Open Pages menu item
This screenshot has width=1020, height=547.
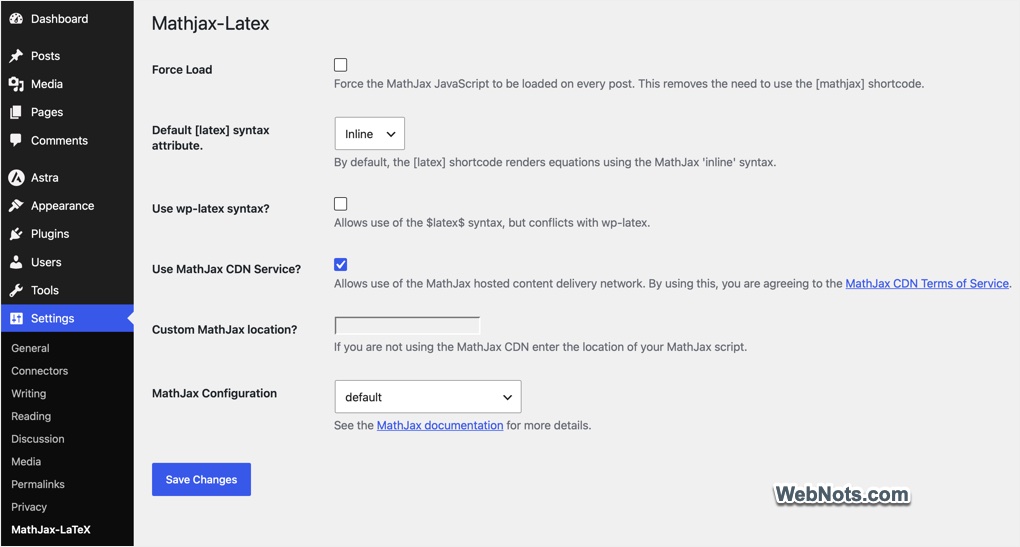[x=47, y=113]
